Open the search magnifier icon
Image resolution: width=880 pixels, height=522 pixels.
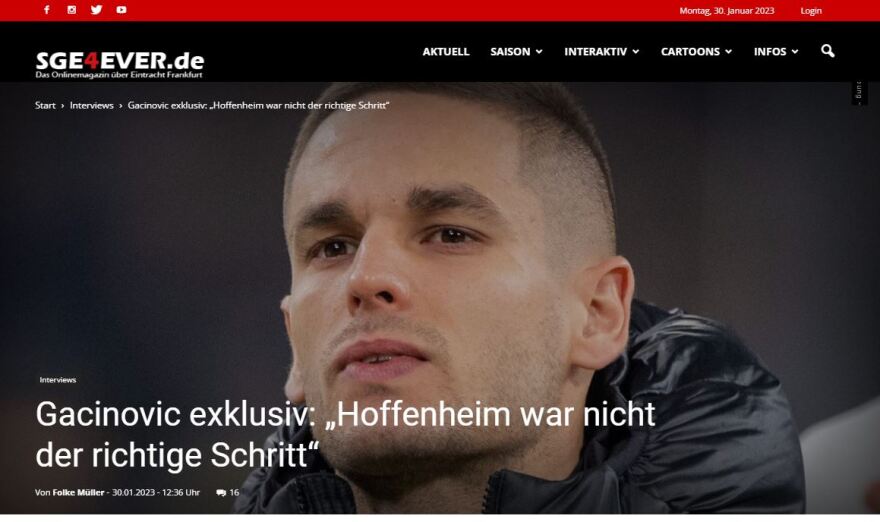[x=827, y=51]
